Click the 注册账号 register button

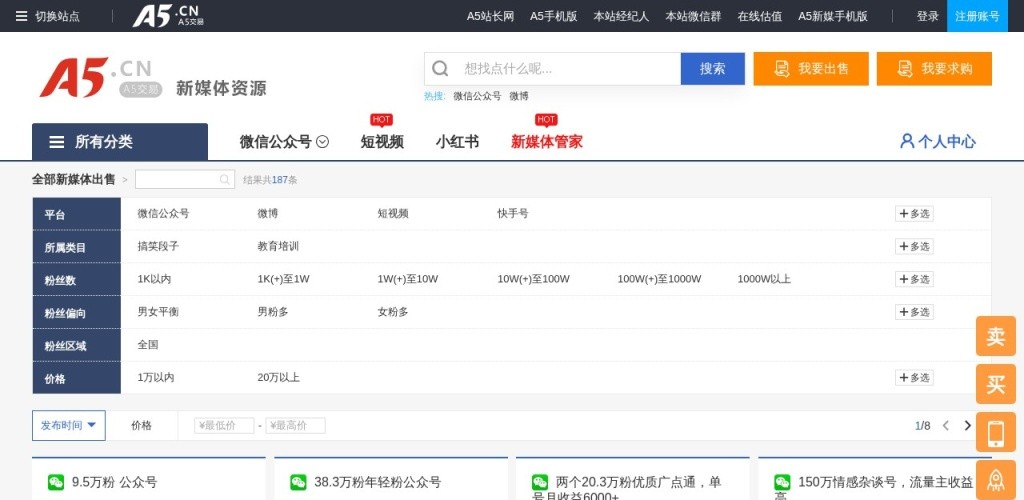tap(977, 16)
